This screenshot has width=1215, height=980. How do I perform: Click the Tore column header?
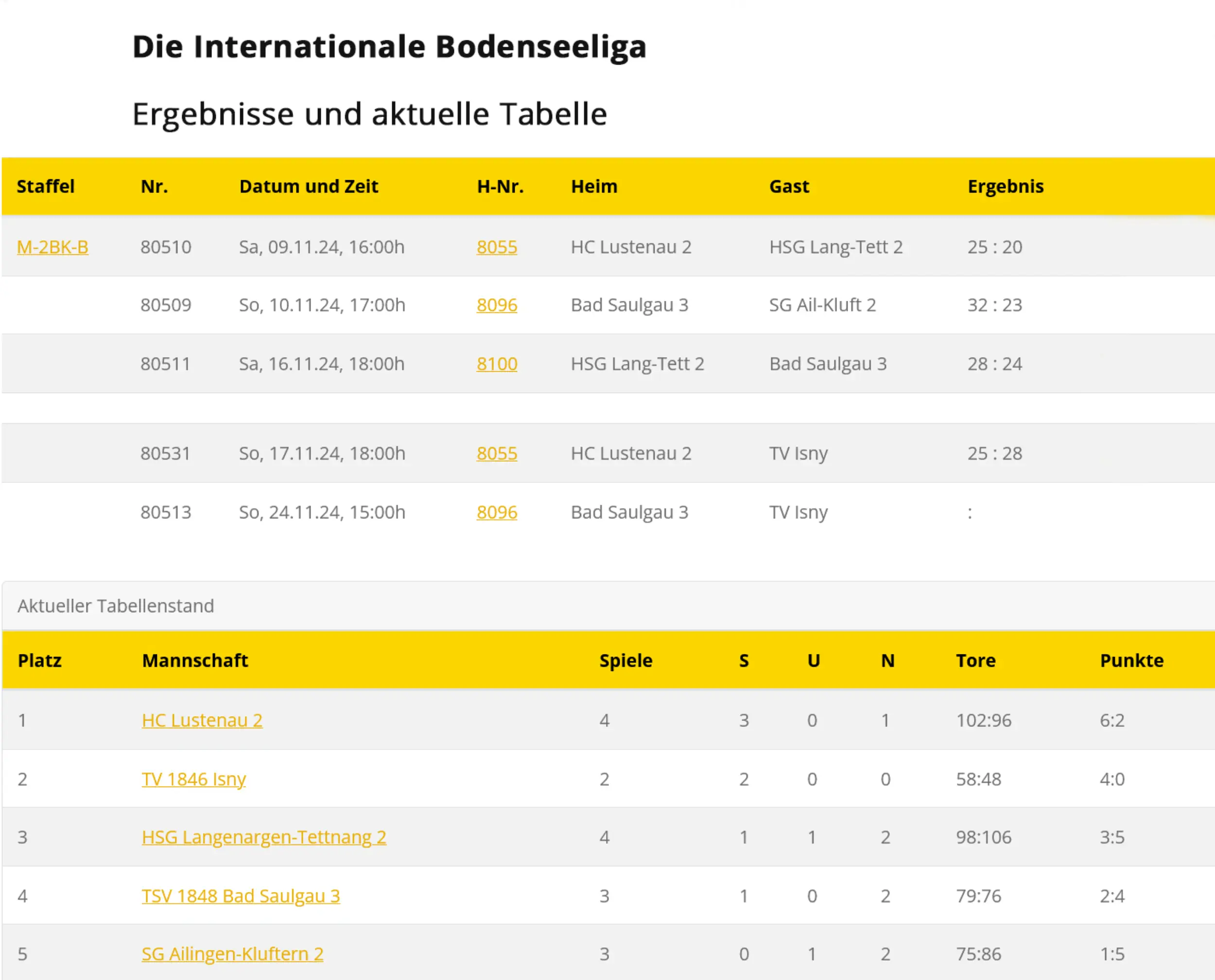[x=975, y=660]
